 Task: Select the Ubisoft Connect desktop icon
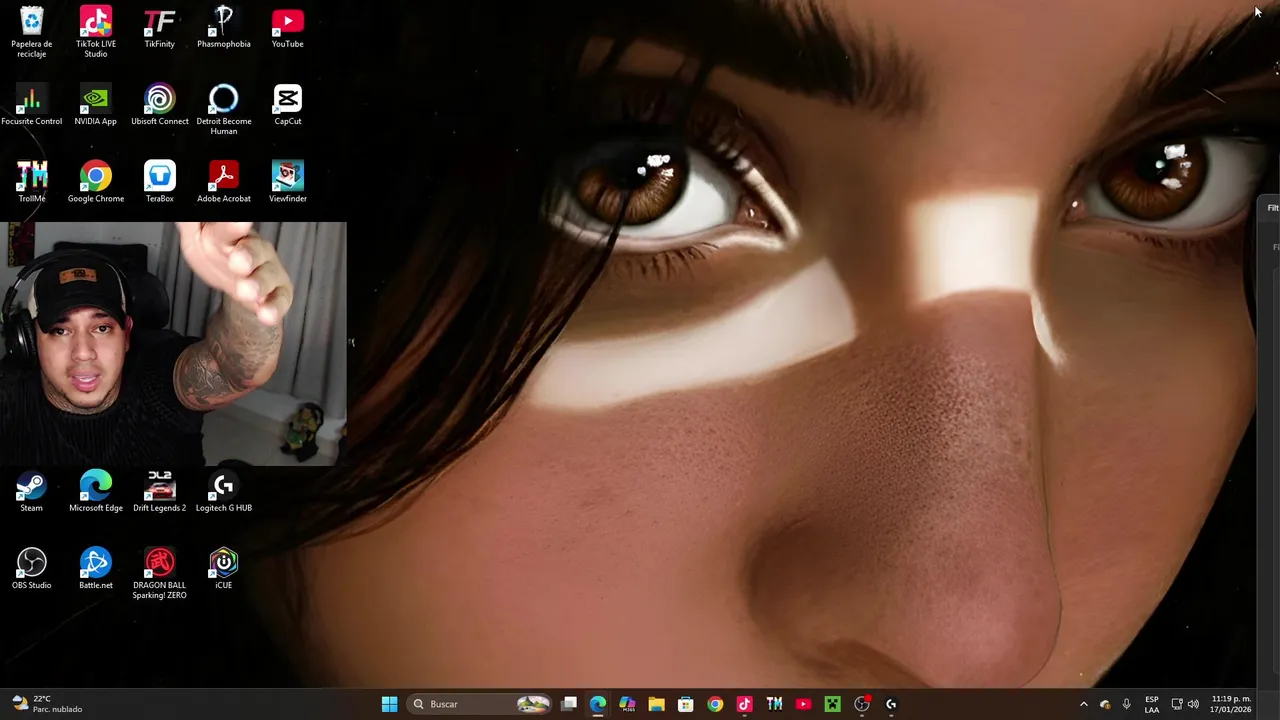click(x=160, y=105)
